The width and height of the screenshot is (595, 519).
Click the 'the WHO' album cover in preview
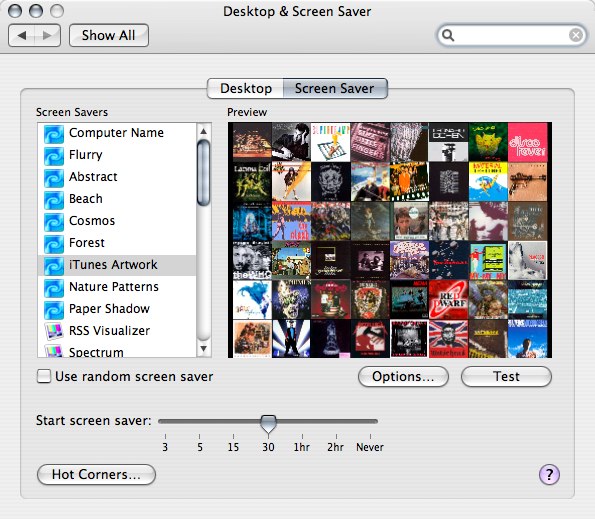pos(252,260)
